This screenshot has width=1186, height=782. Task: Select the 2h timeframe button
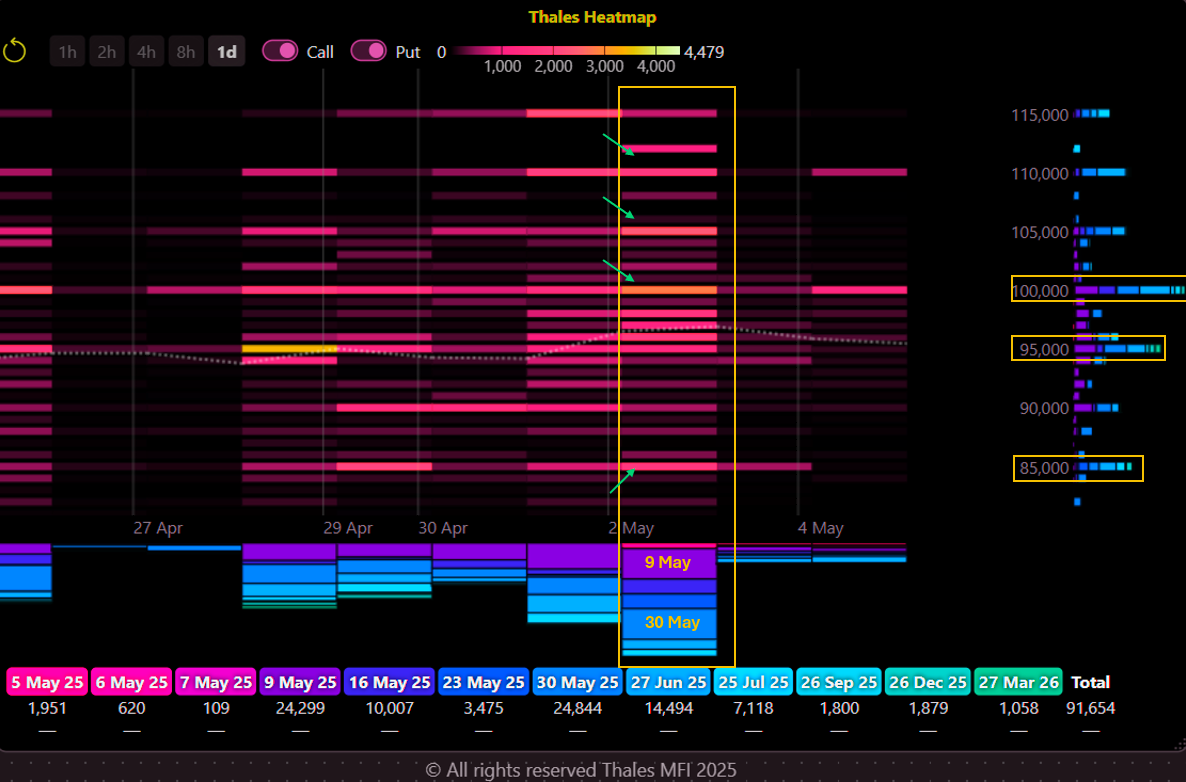[x=107, y=51]
